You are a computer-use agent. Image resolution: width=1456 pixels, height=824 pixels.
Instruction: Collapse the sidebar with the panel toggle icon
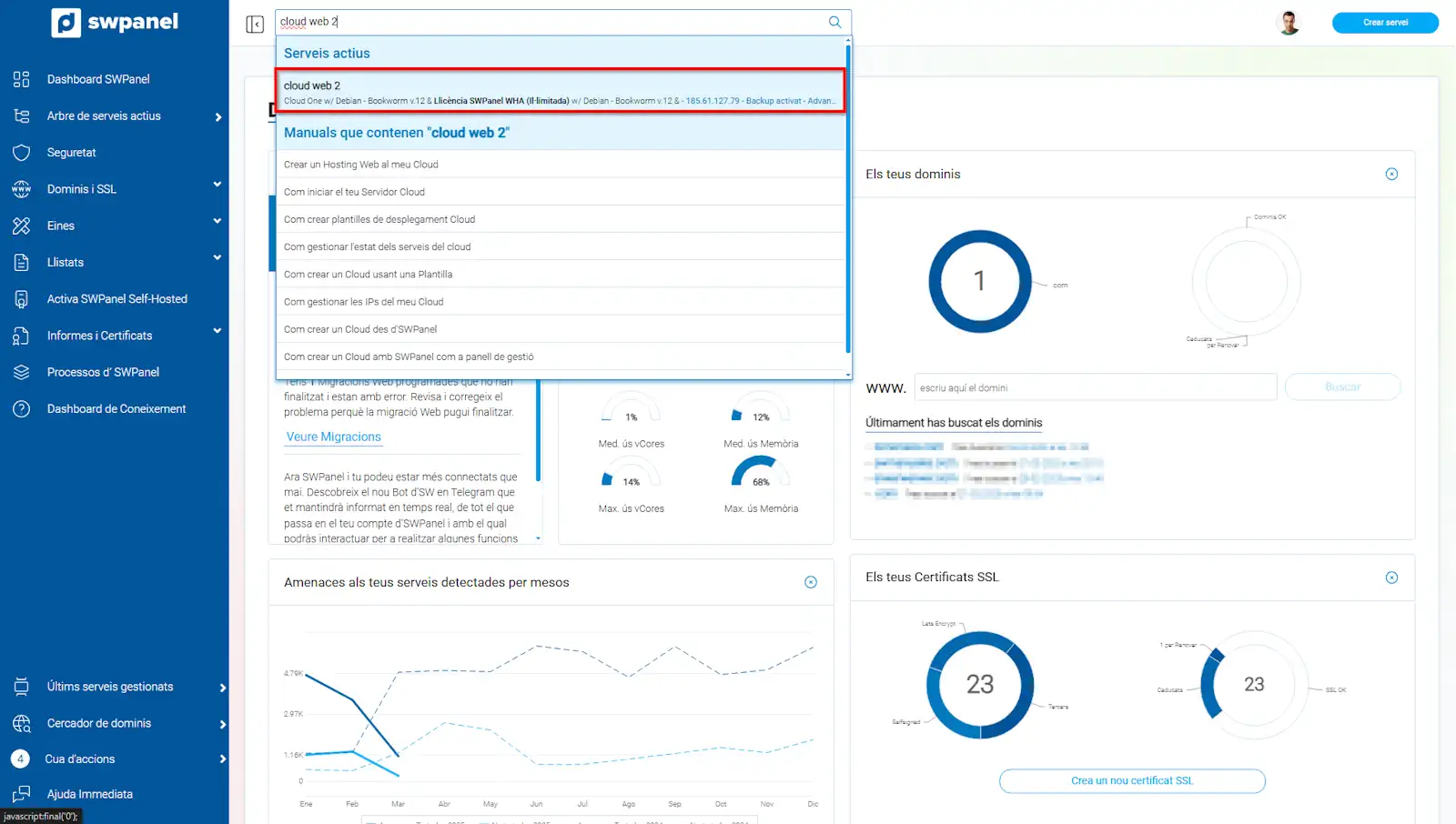coord(255,24)
